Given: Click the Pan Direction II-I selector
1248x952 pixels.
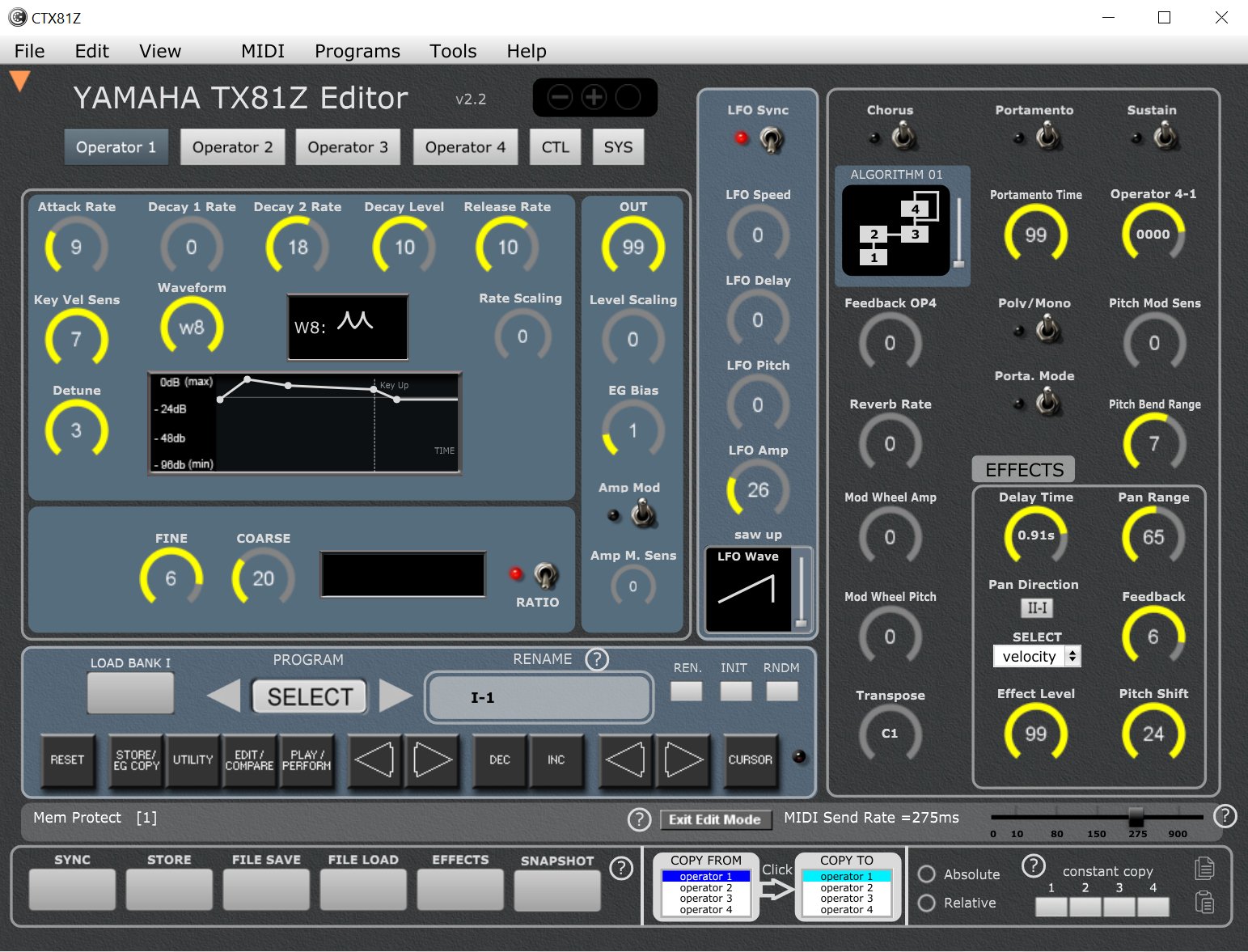Looking at the screenshot, I should tap(1037, 607).
